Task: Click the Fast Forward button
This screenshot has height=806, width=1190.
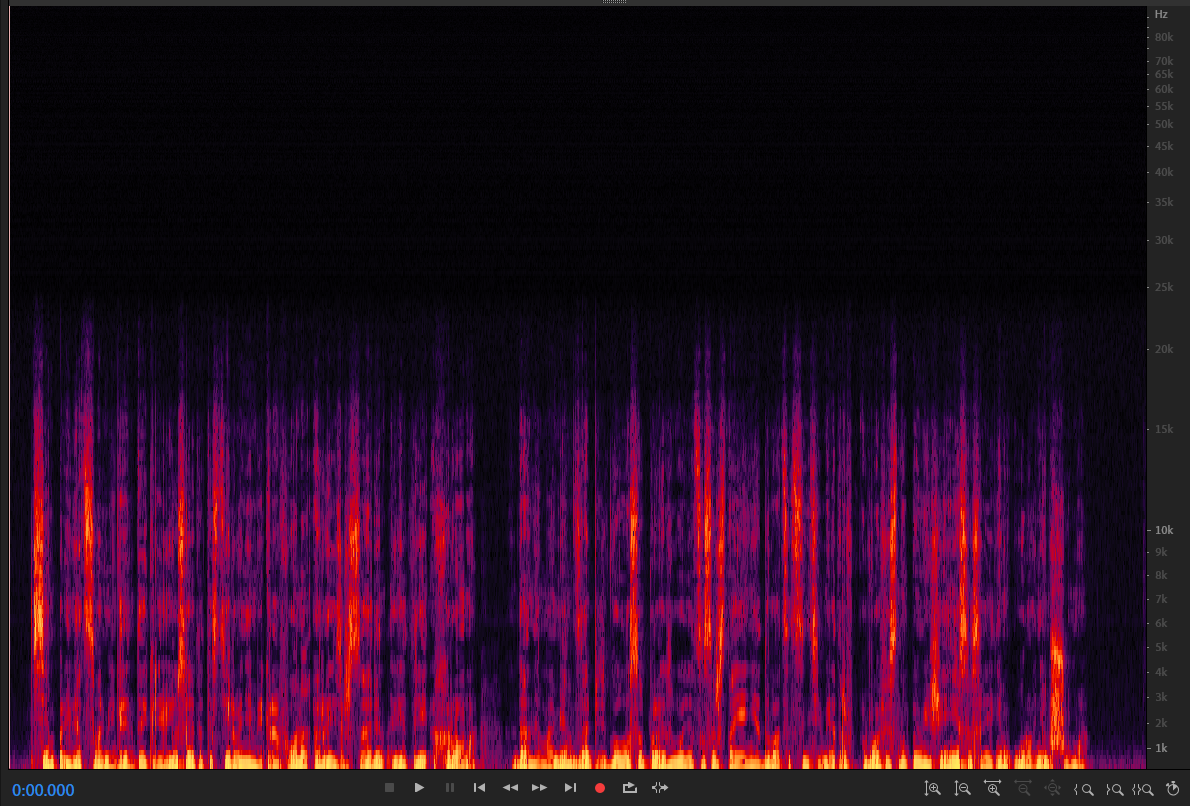Action: pos(540,788)
